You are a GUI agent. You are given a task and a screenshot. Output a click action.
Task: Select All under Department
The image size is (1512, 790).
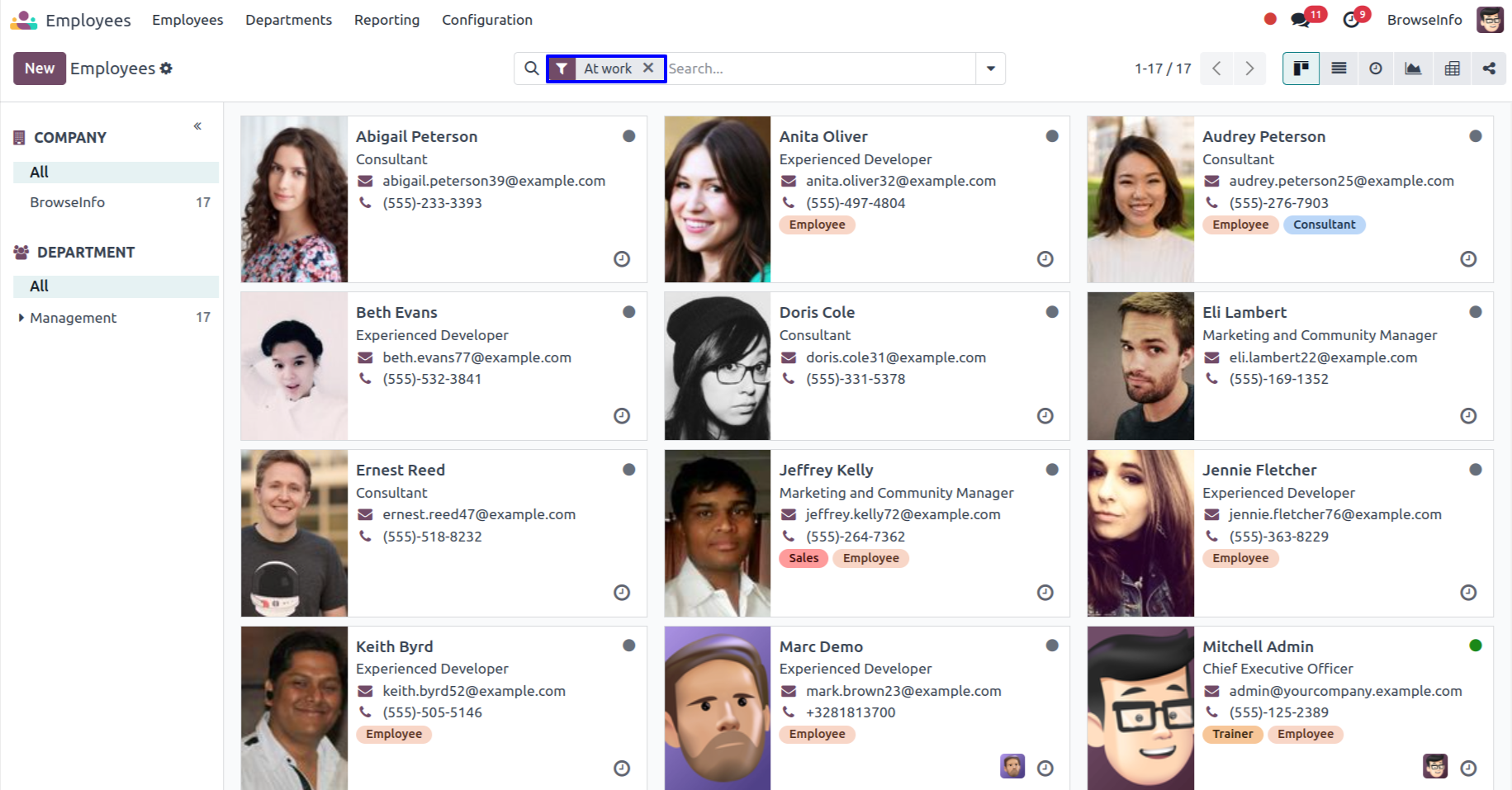40,286
